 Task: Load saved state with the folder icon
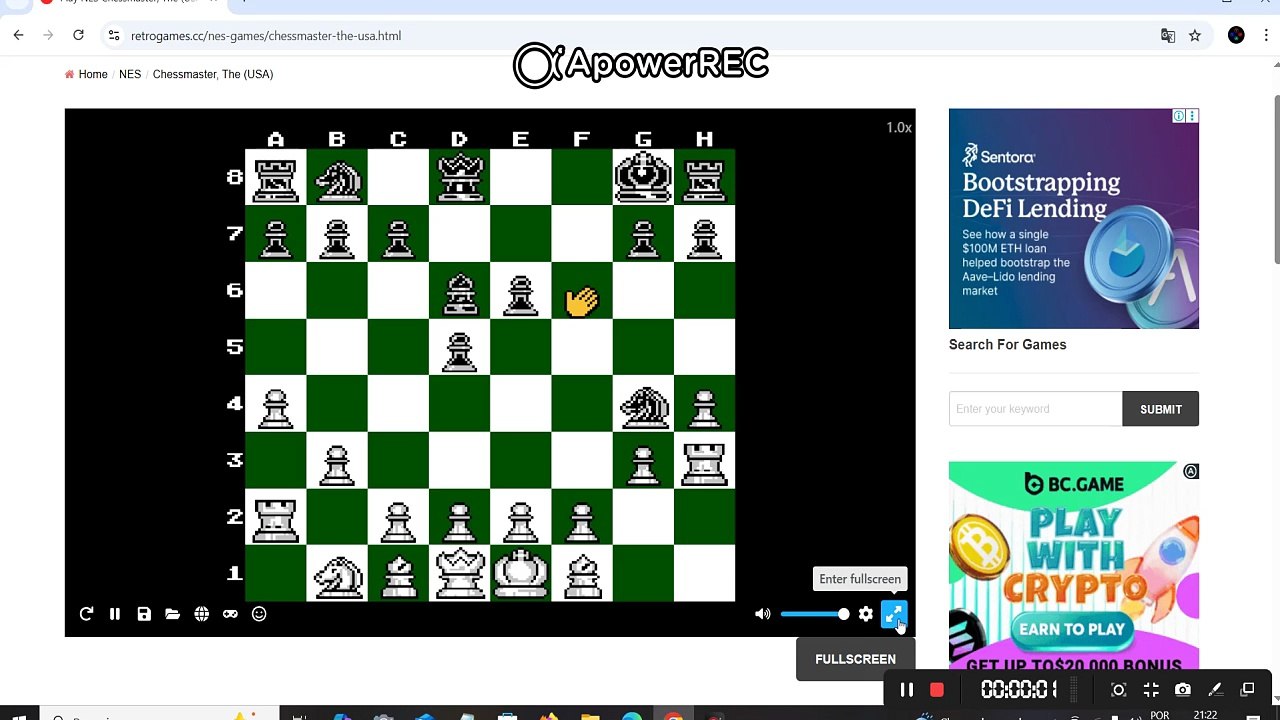(x=172, y=614)
